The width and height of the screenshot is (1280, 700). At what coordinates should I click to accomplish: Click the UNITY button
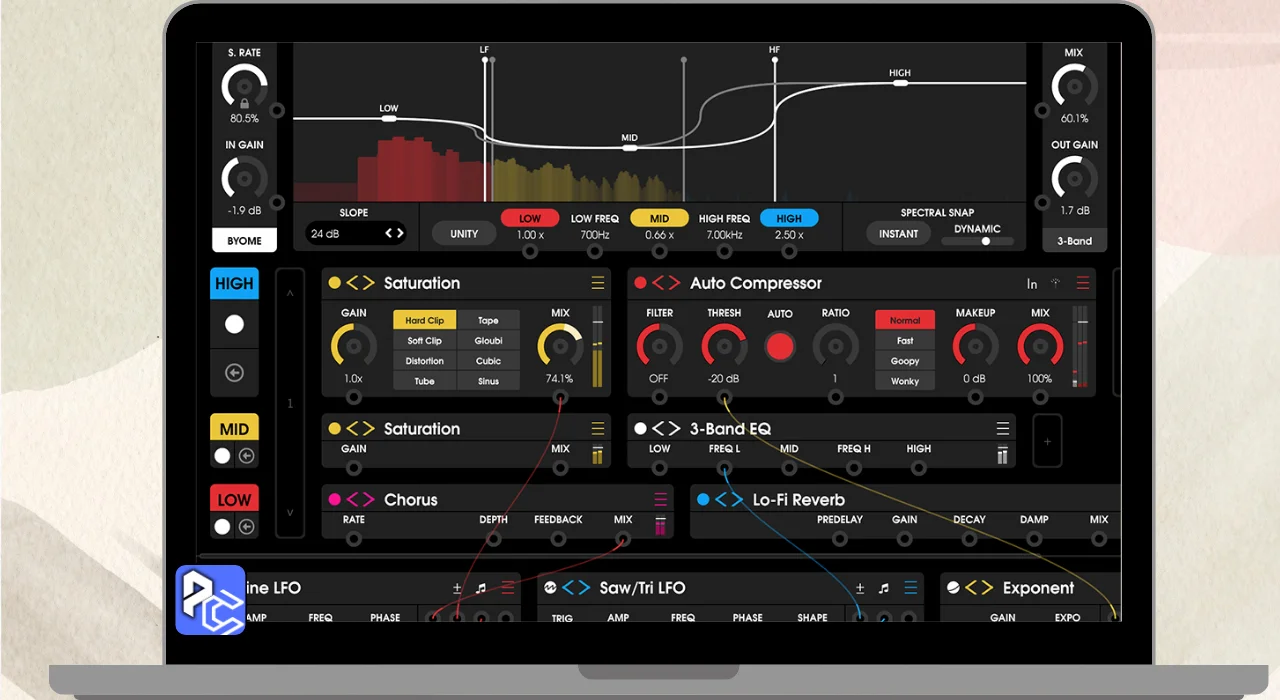[464, 234]
